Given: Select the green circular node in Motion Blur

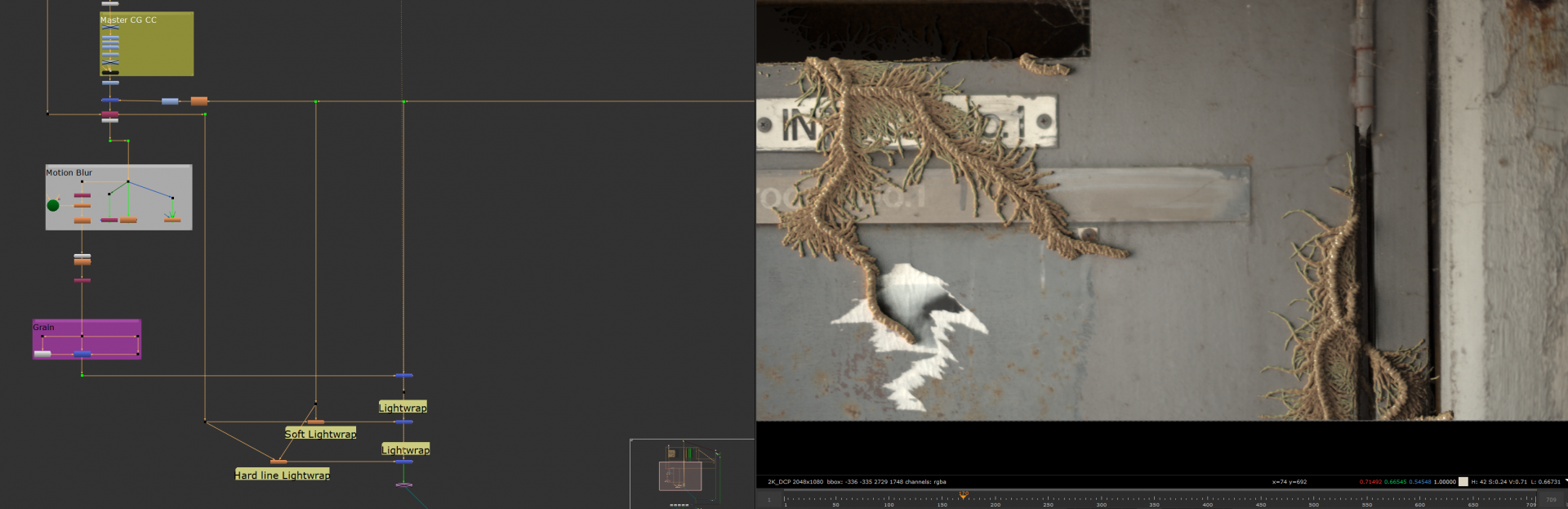Looking at the screenshot, I should (53, 205).
